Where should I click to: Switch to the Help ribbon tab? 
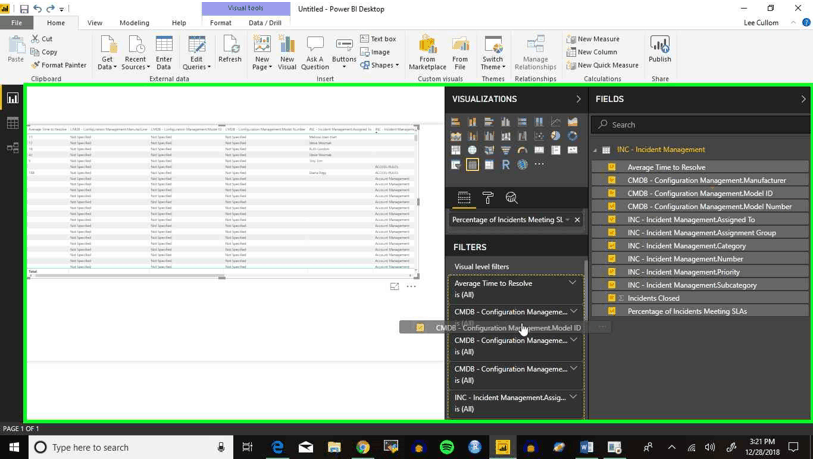click(x=178, y=23)
